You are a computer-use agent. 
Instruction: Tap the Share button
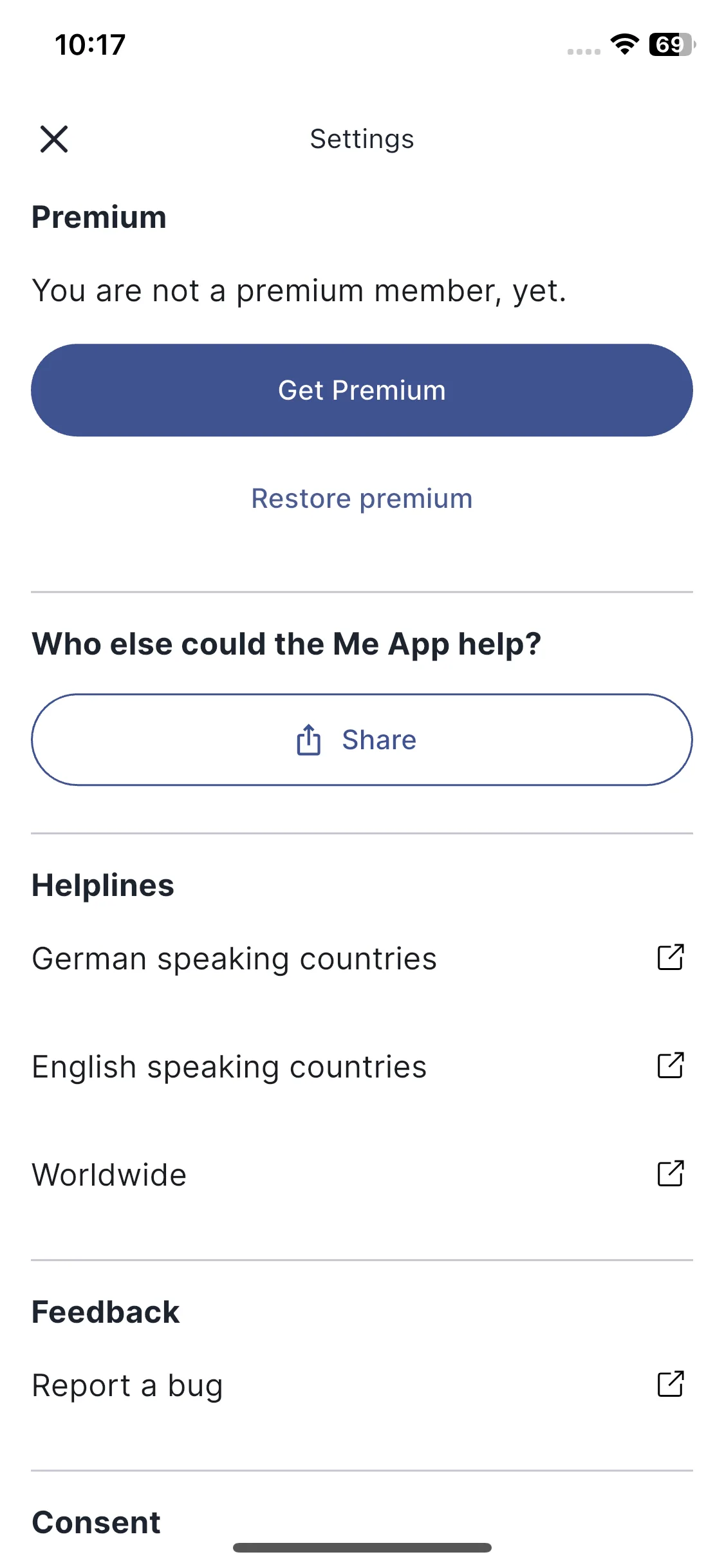point(362,740)
